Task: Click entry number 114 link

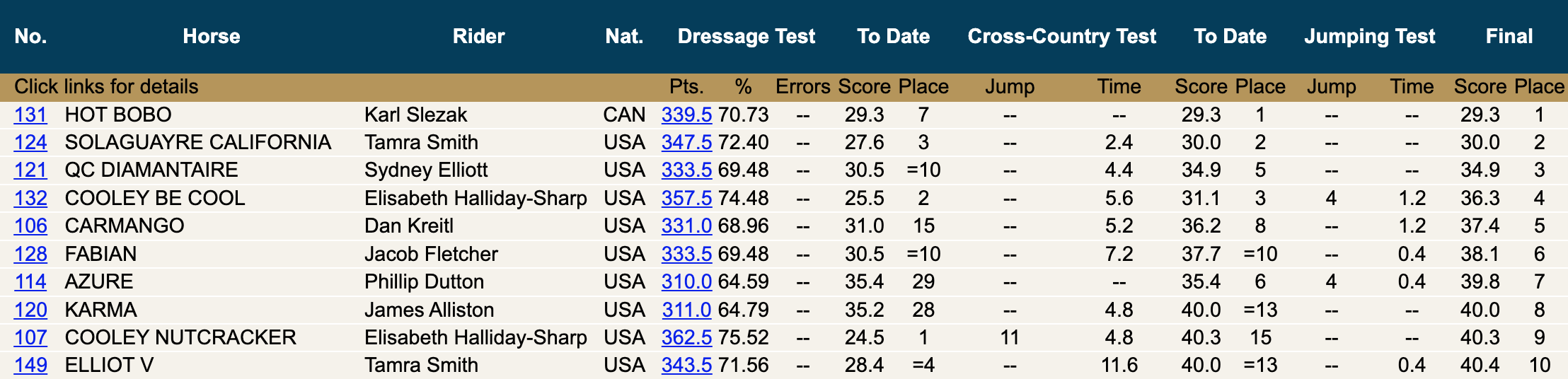Action: coord(30,281)
